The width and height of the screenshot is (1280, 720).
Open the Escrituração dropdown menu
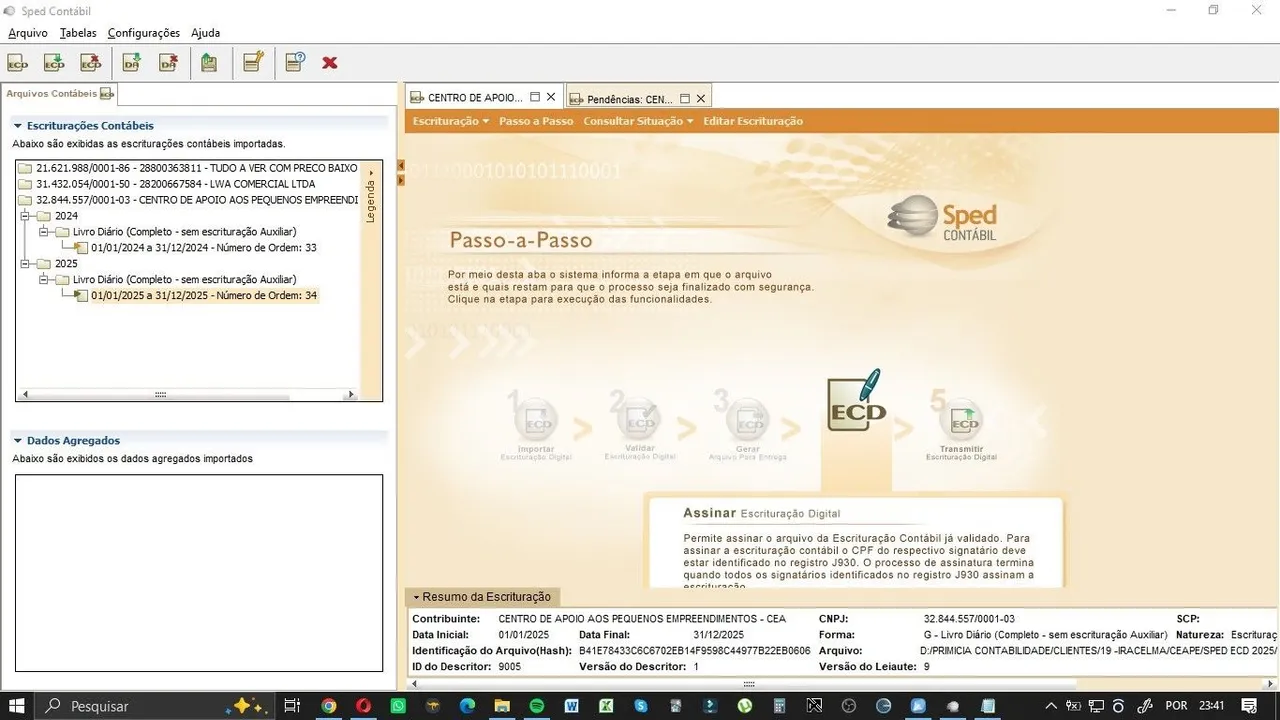(x=451, y=121)
